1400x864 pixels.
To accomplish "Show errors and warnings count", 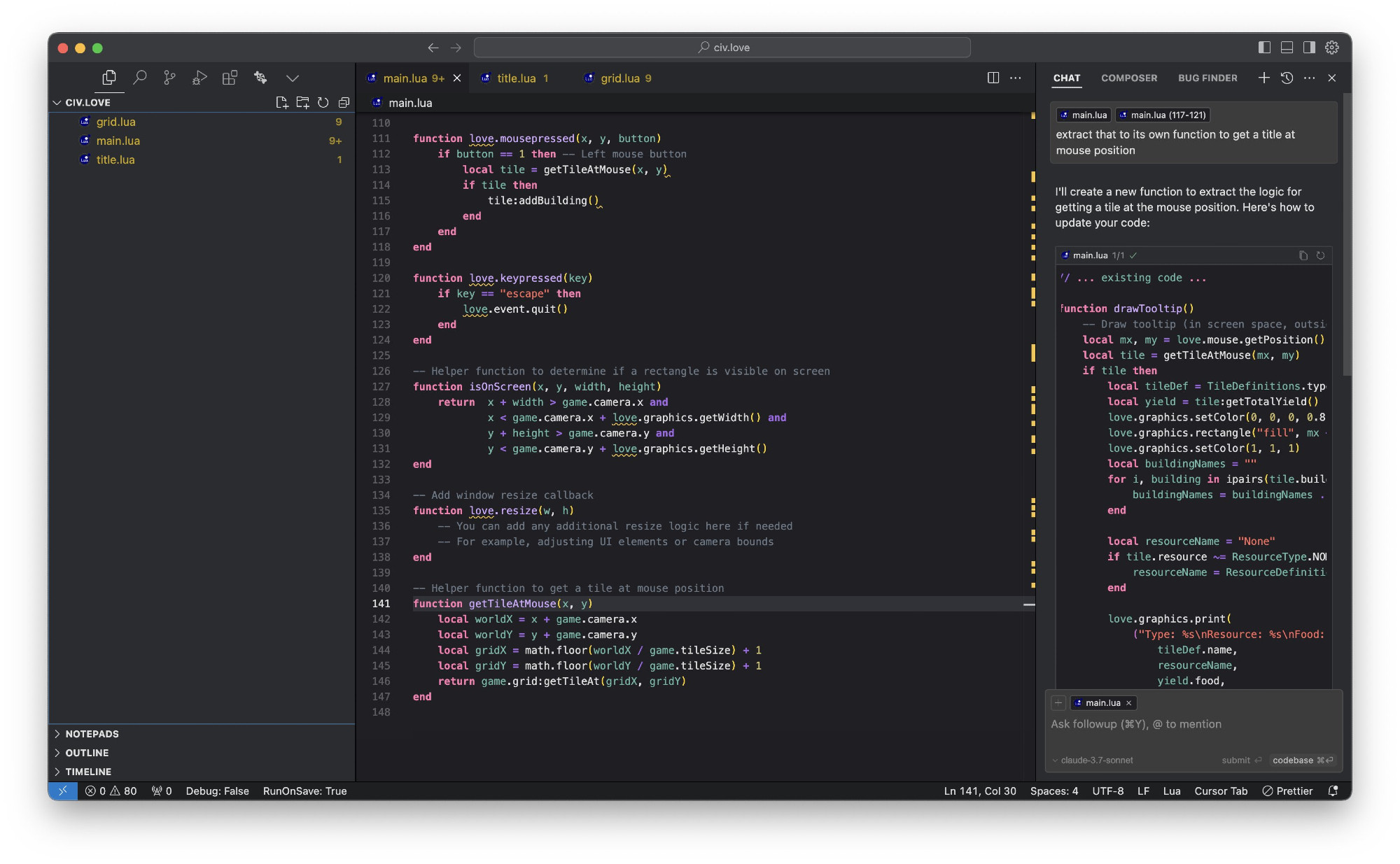I will (111, 791).
